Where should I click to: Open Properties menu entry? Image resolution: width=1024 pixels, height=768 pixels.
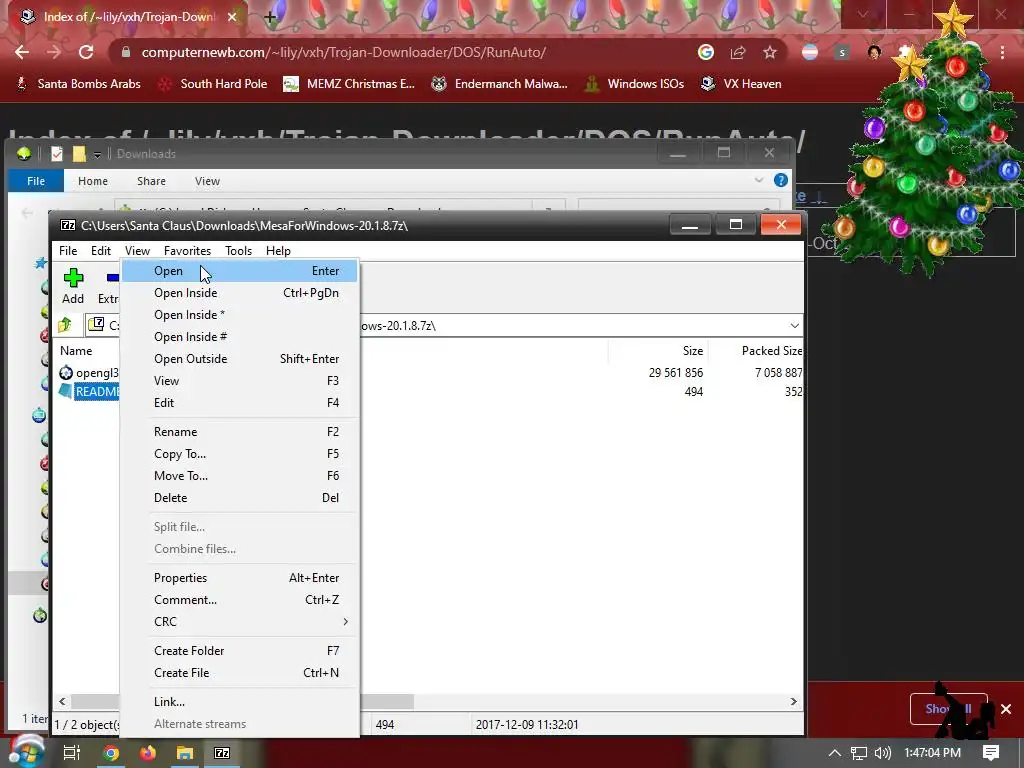[x=240, y=578]
